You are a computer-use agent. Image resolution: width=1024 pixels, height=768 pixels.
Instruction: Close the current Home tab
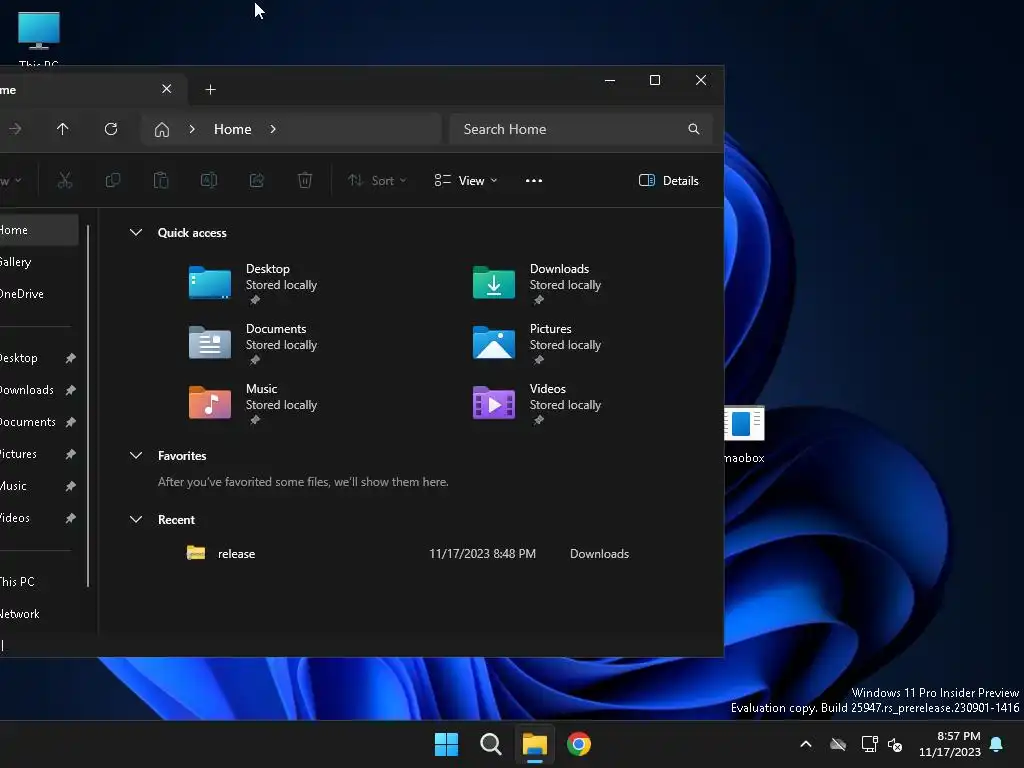click(x=167, y=89)
